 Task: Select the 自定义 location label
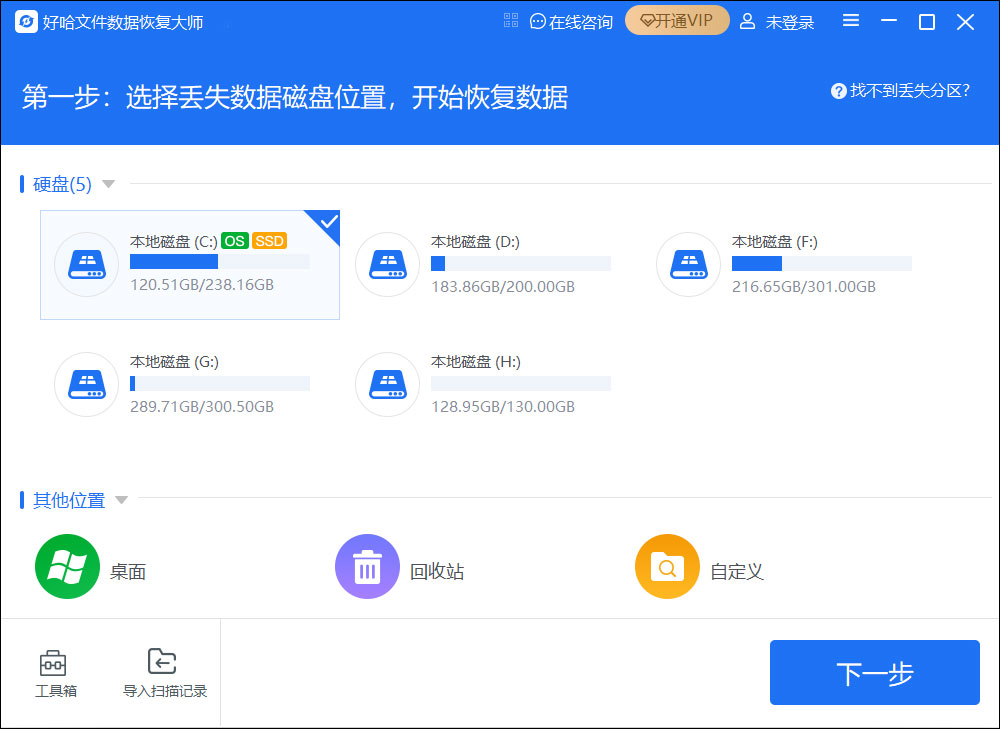(737, 571)
